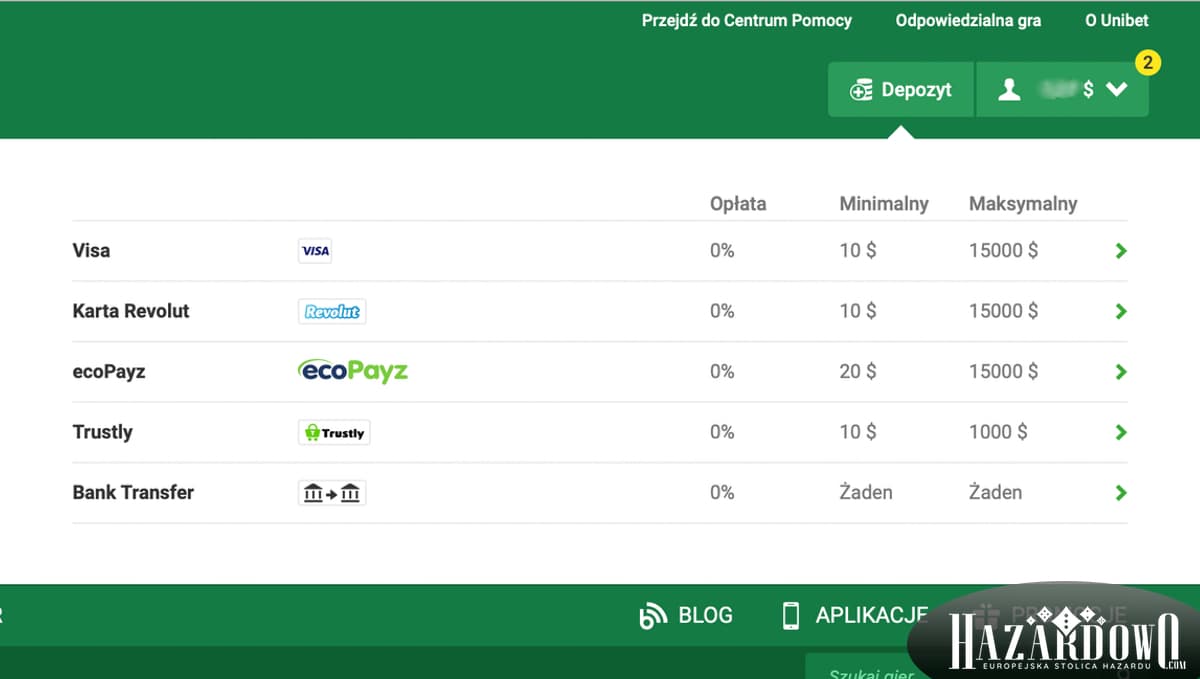Click the Żaden minimum for Bank Transfer
1200x679 pixels.
click(x=866, y=492)
